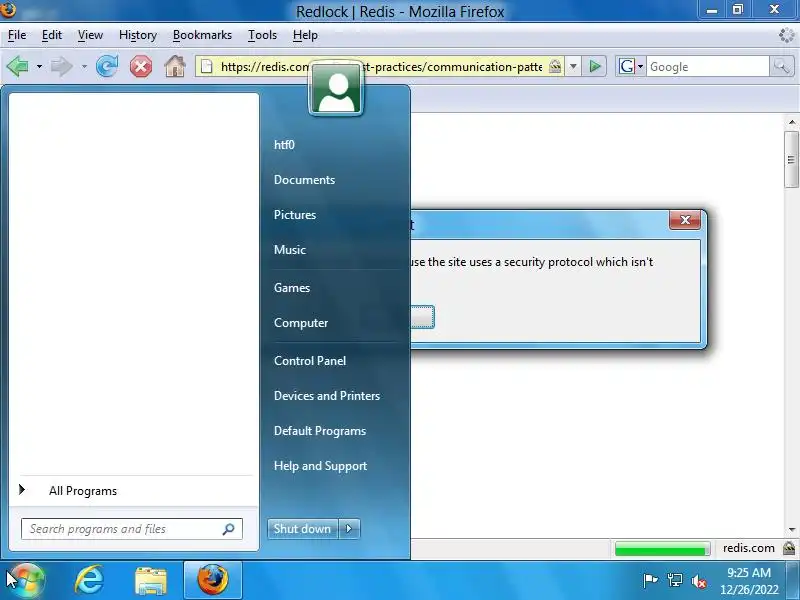Click the page icon in the address bar
This screenshot has height=600, width=800.
coord(207,66)
